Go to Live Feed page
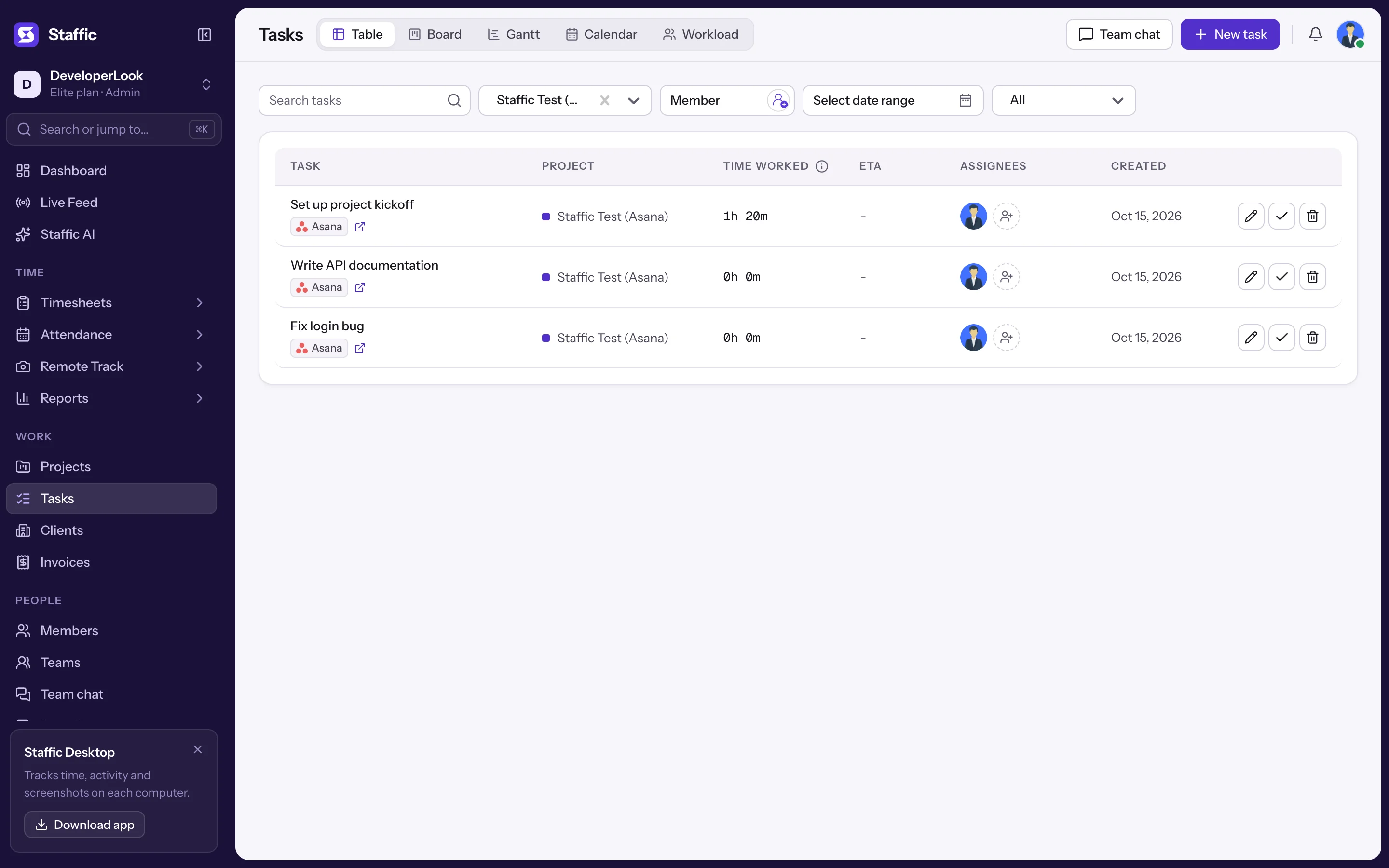 (111, 203)
